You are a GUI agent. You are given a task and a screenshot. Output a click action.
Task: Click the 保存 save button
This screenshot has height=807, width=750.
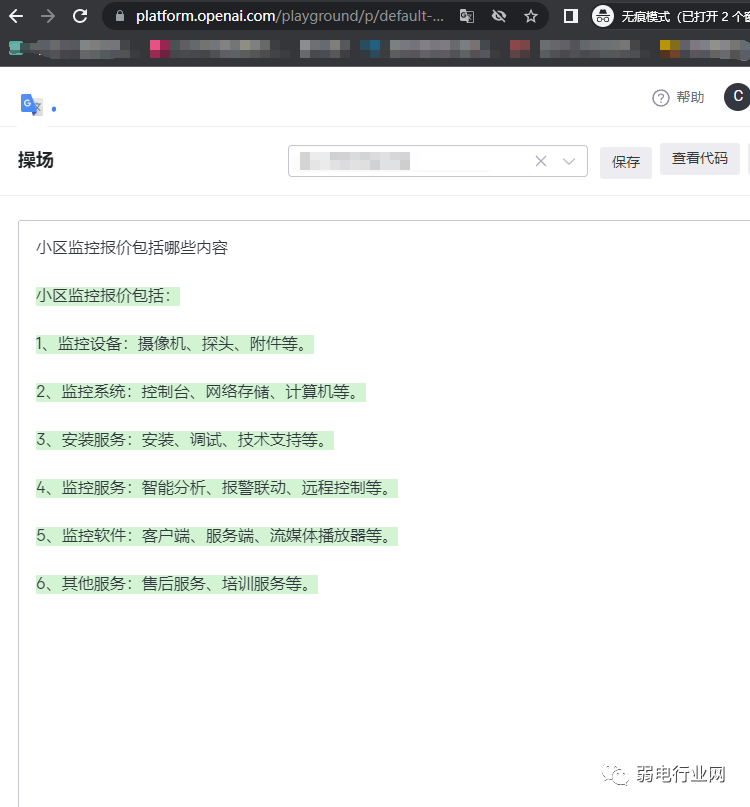[x=626, y=162]
